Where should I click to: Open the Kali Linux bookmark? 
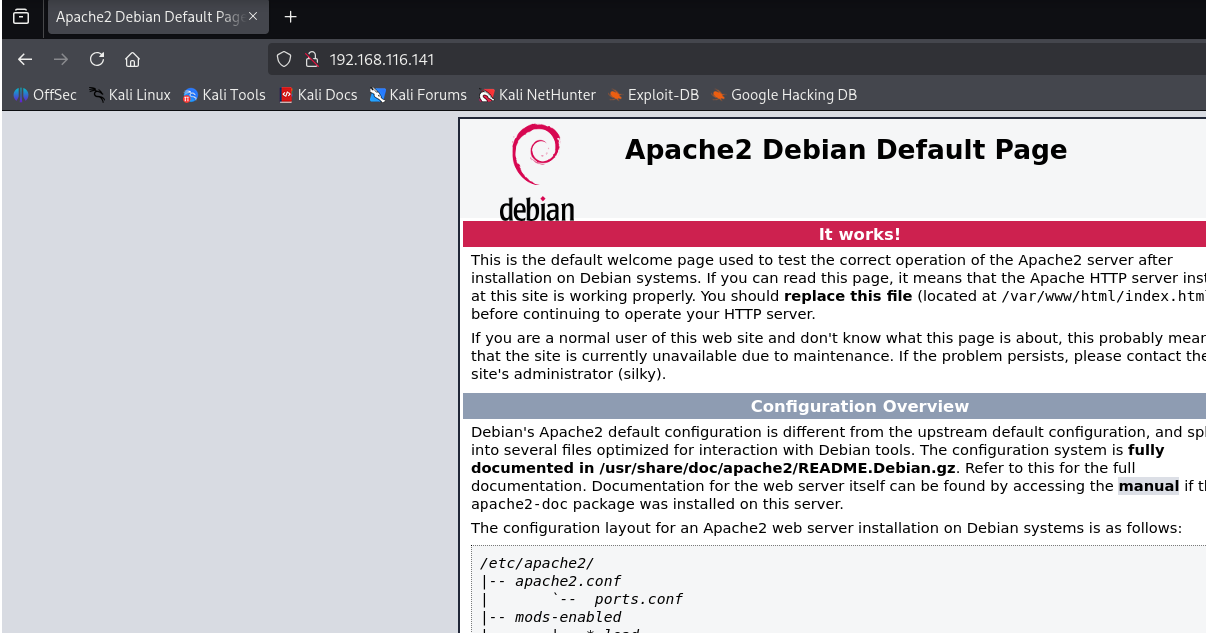point(130,95)
